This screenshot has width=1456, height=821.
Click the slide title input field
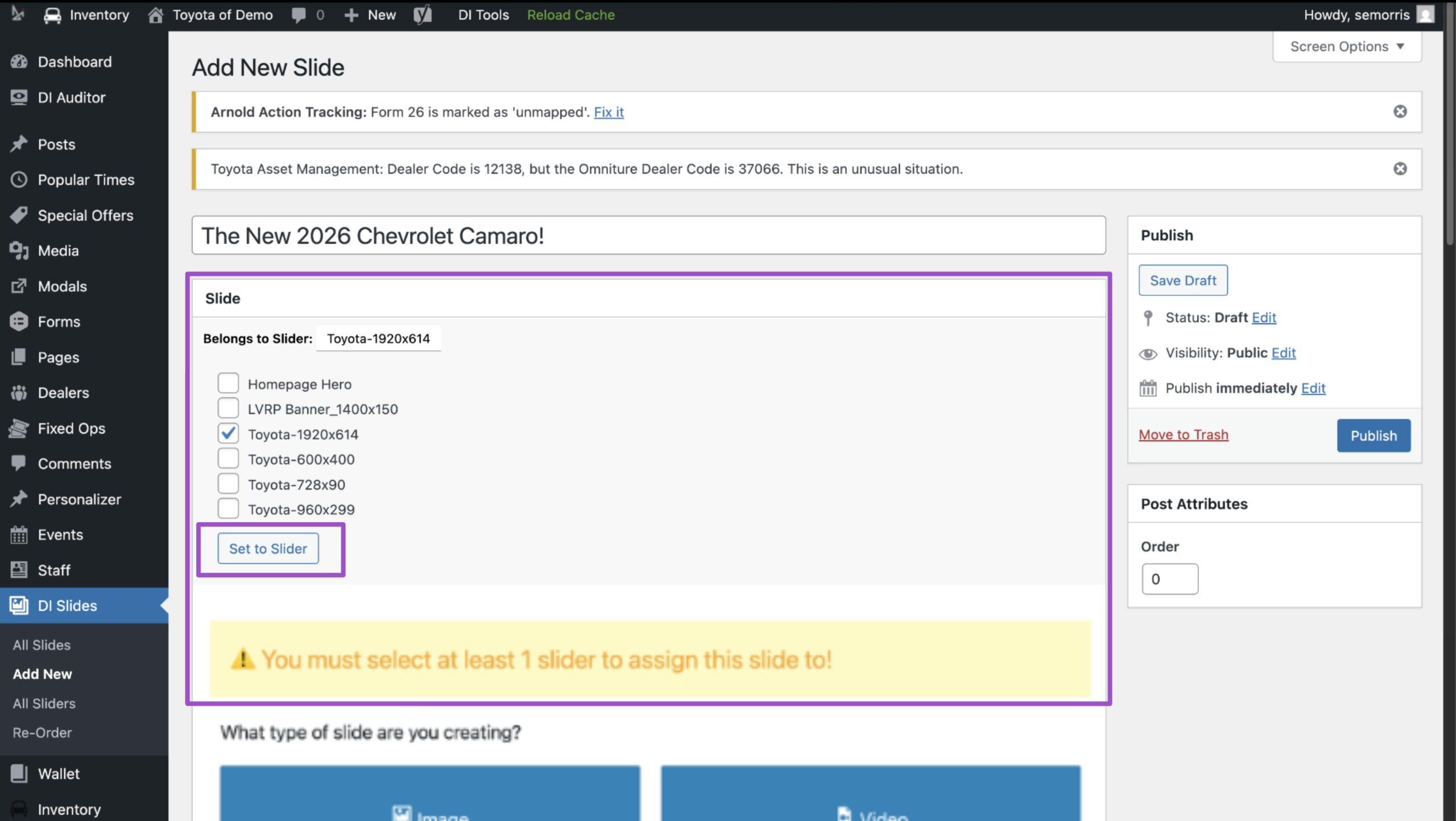649,236
